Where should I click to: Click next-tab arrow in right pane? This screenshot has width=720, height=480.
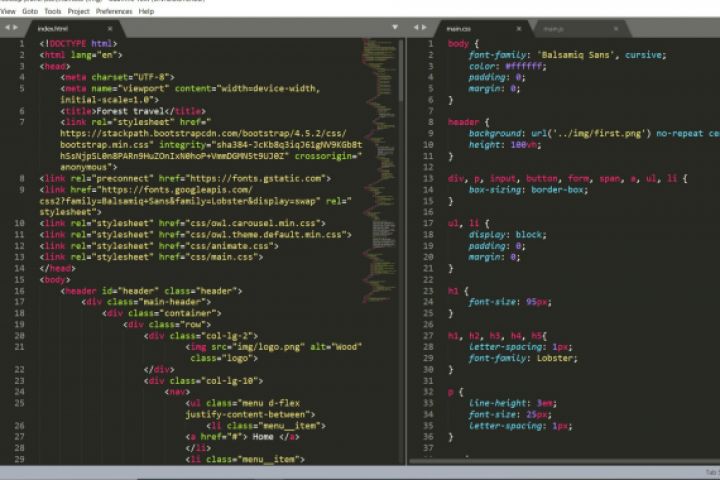click(424, 28)
